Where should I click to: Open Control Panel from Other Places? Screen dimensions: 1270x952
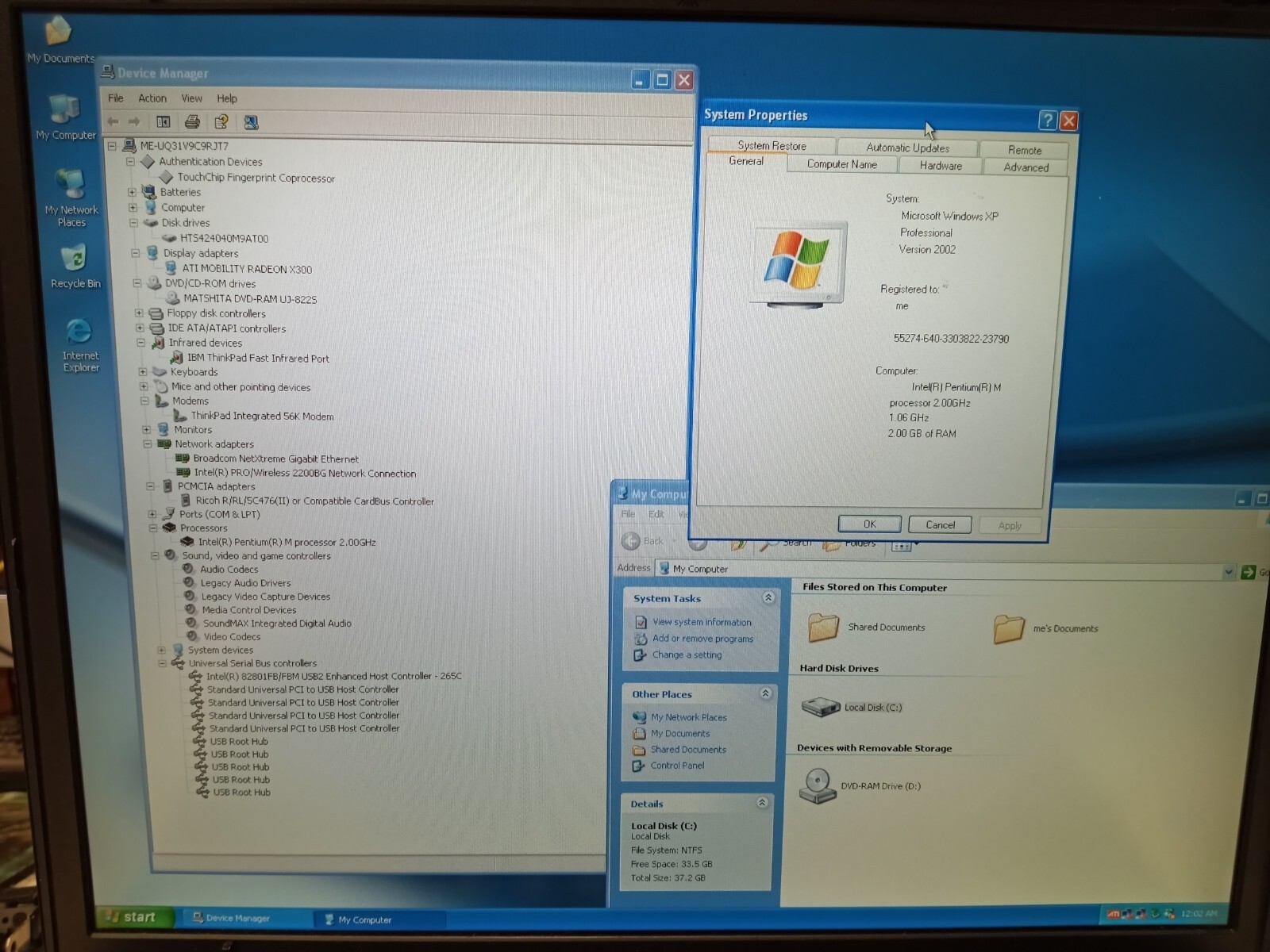[677, 766]
